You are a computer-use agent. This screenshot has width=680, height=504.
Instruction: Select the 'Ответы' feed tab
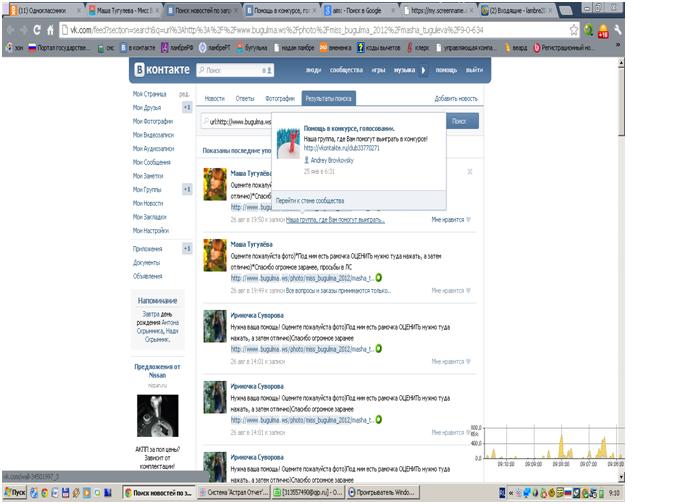click(x=245, y=98)
